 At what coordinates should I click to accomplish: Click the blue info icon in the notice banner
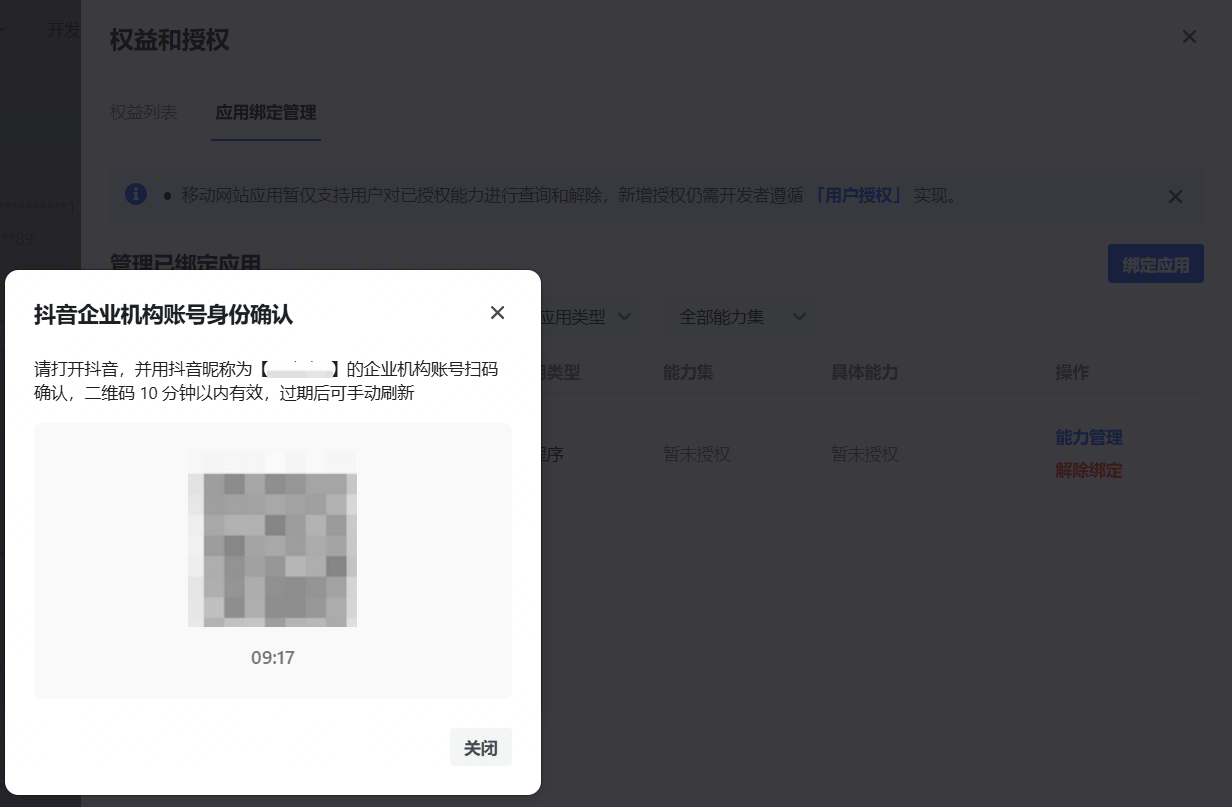[136, 195]
